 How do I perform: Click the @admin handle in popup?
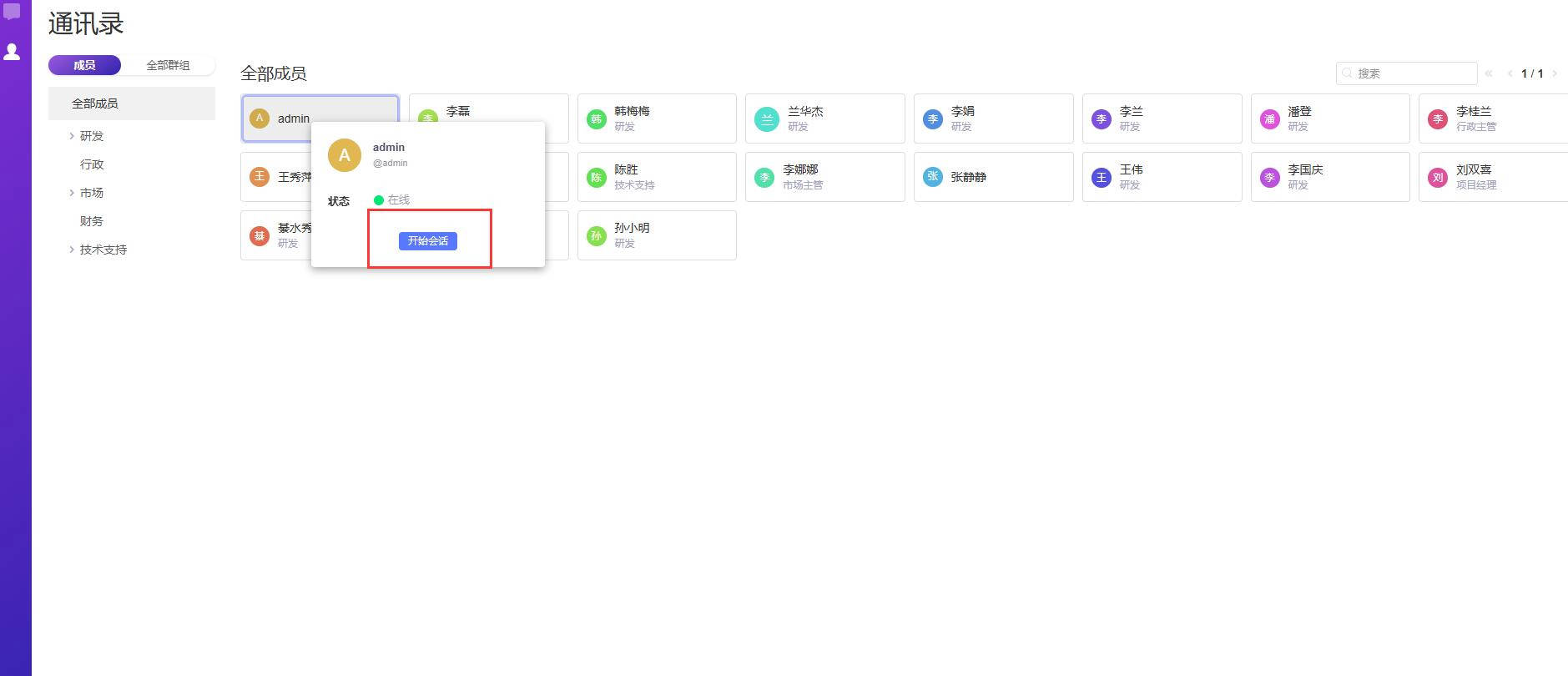pyautogui.click(x=391, y=163)
